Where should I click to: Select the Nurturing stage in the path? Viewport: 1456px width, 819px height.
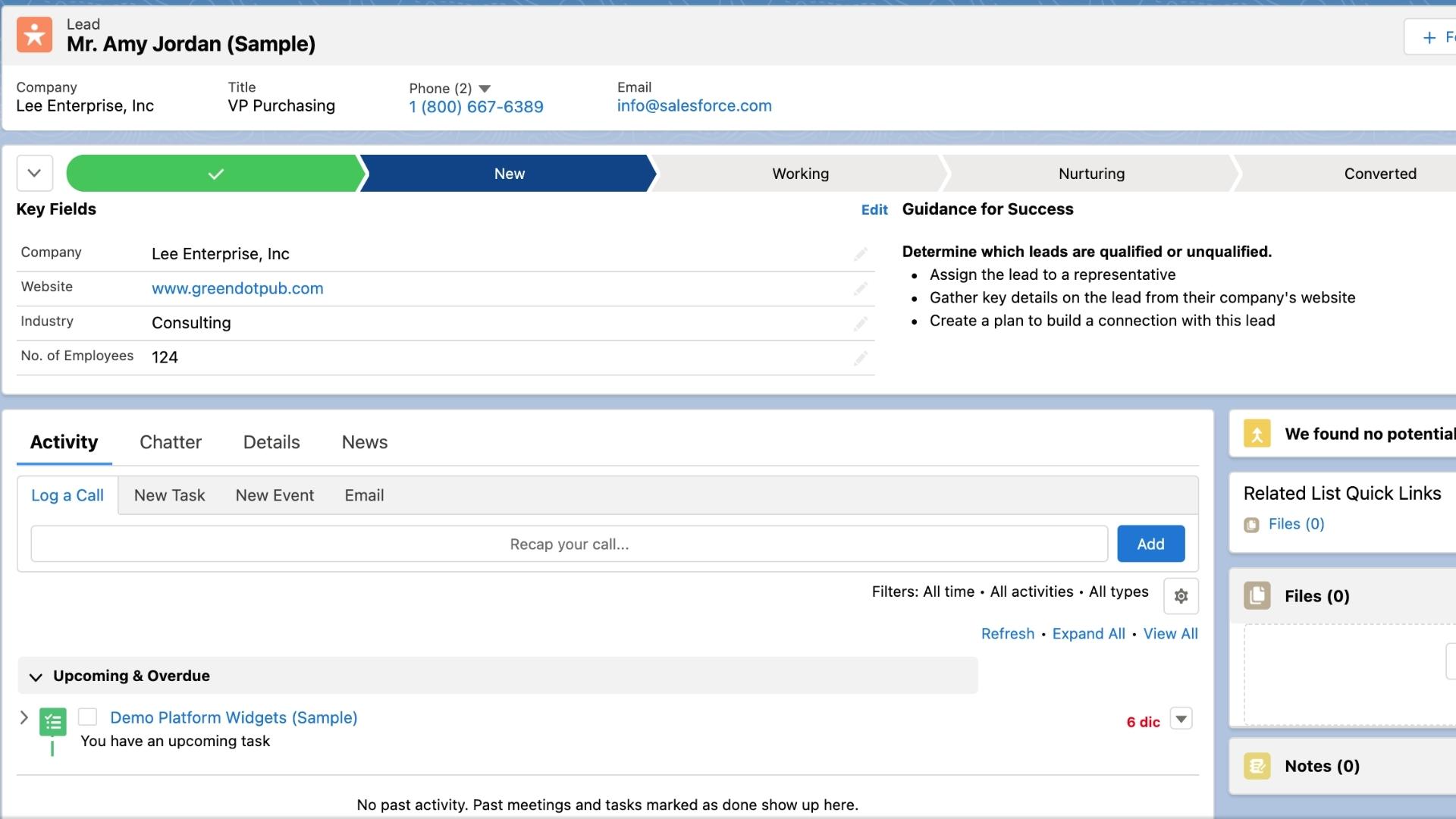[1091, 174]
